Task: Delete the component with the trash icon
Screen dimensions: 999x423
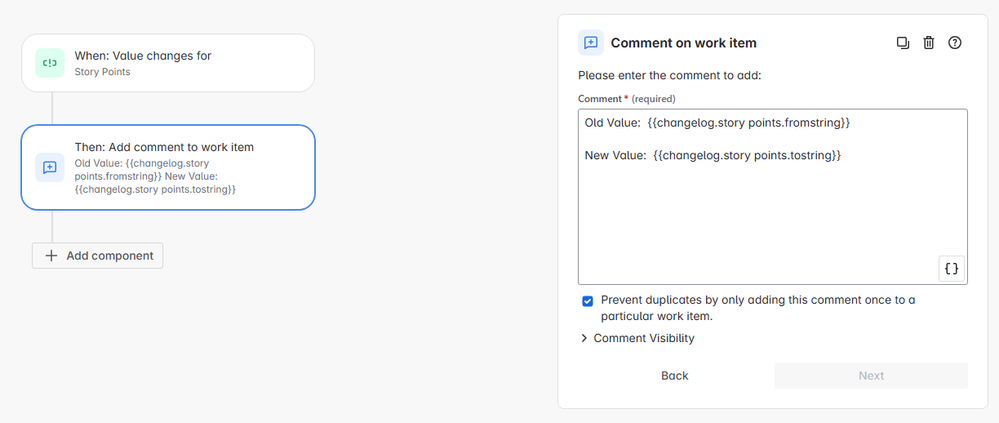Action: (929, 43)
